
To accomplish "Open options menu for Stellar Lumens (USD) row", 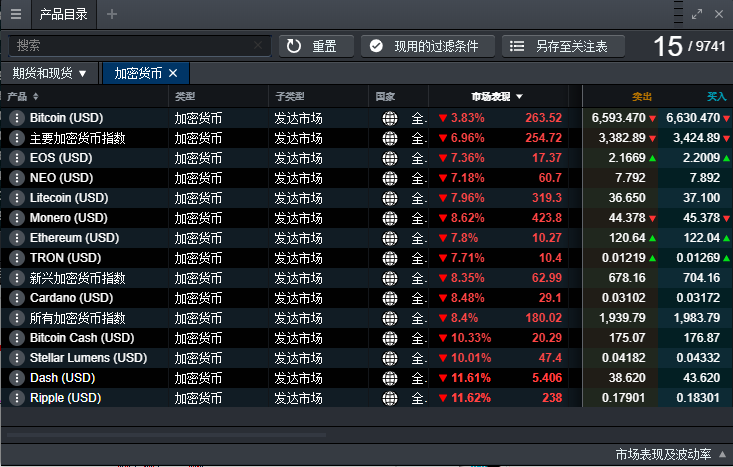I will [17, 358].
